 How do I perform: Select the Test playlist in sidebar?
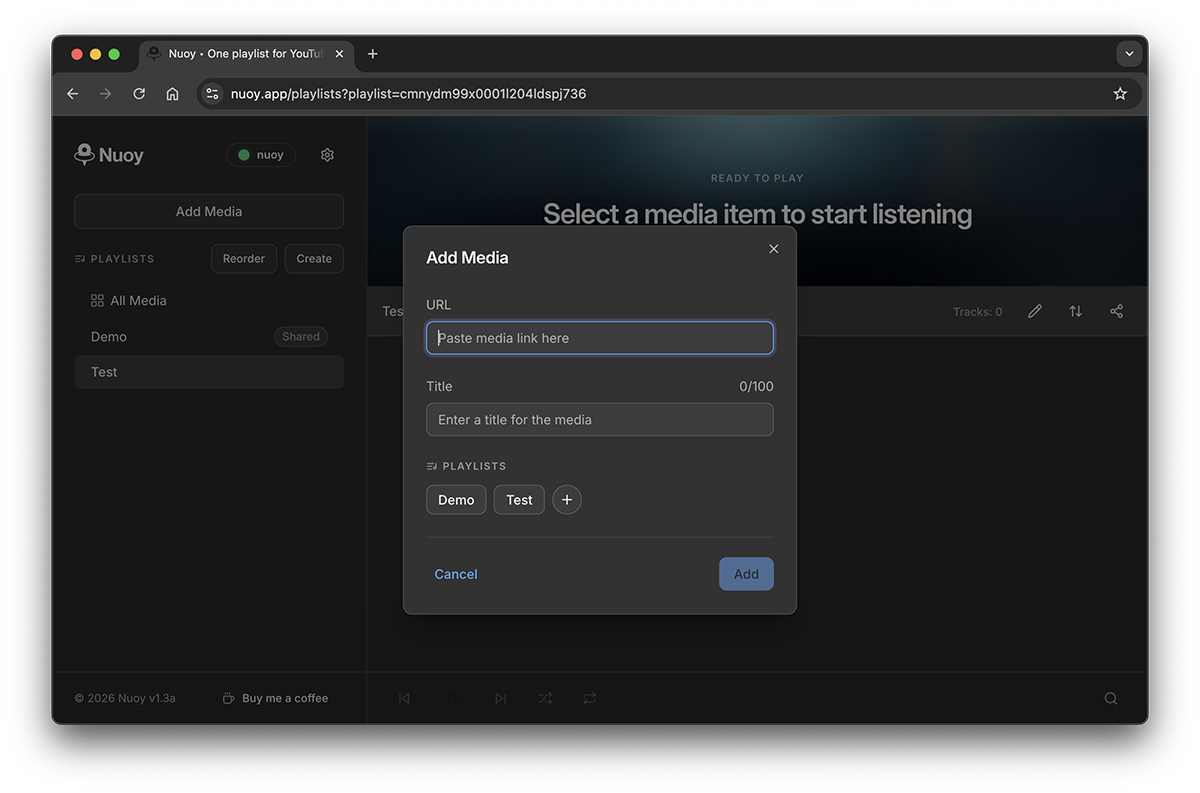(104, 371)
